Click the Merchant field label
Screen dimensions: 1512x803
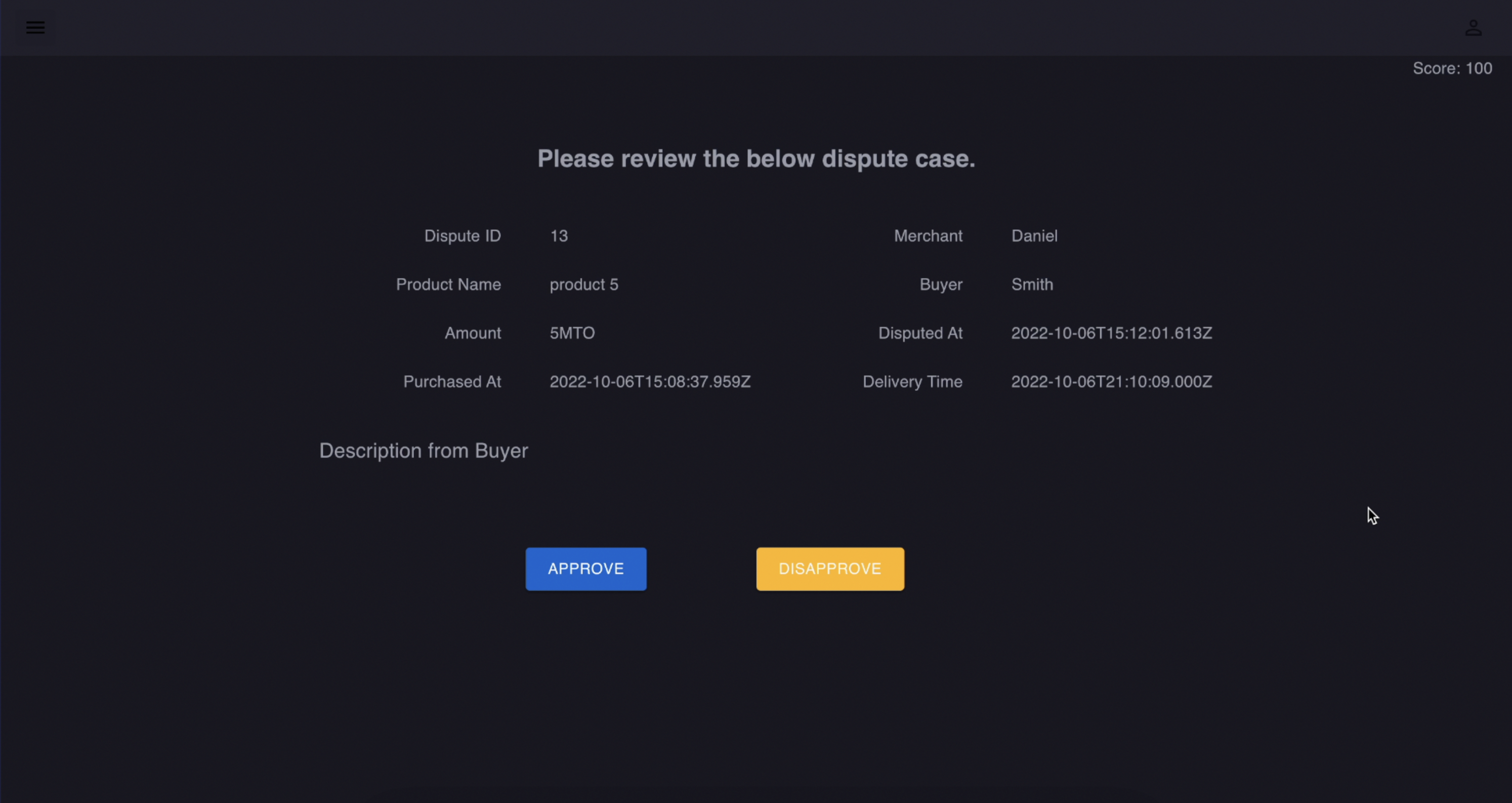coord(928,235)
